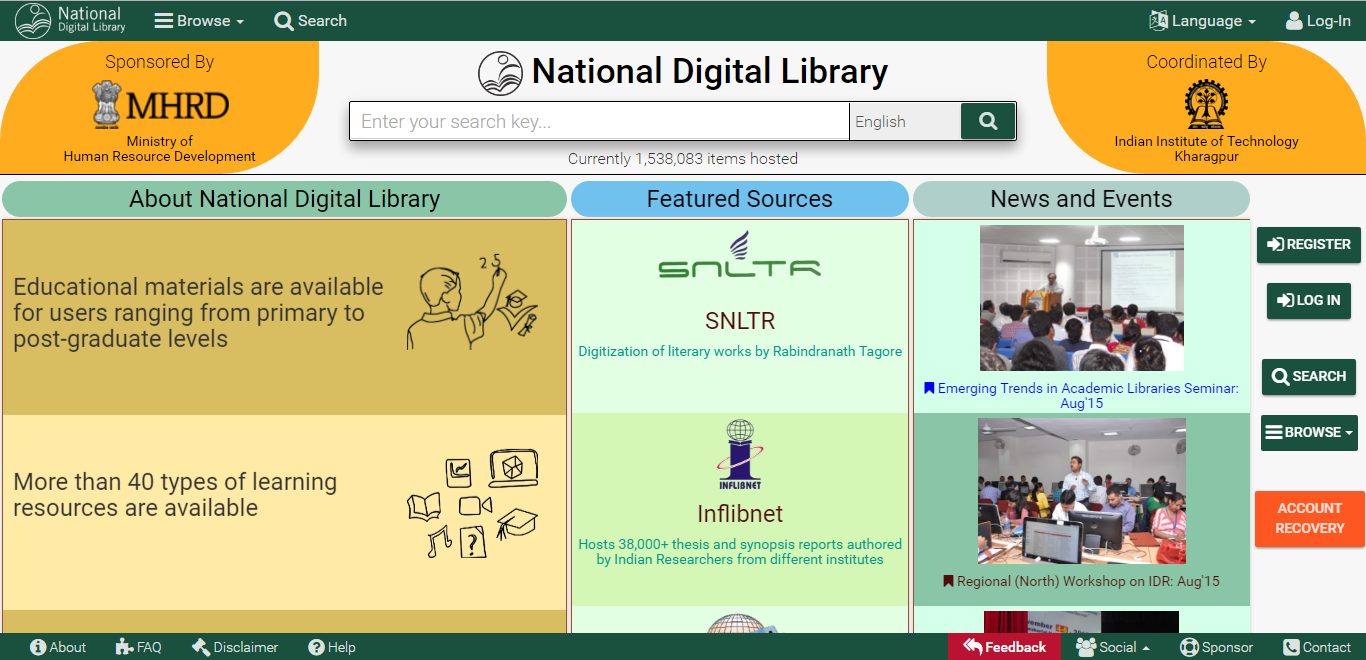Open the Inflibnet source title link
1366x660 pixels.
tap(740, 514)
